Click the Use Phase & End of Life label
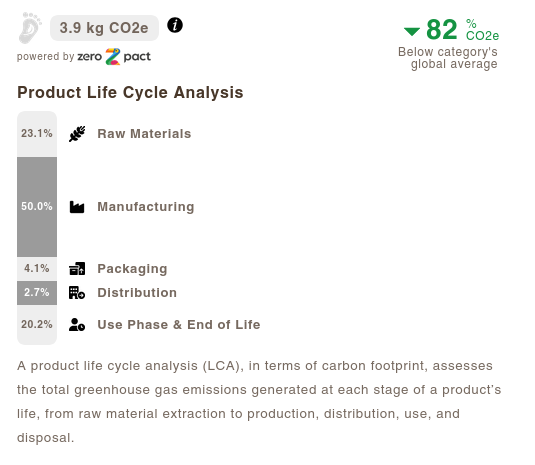The height and width of the screenshot is (465, 535). [179, 324]
